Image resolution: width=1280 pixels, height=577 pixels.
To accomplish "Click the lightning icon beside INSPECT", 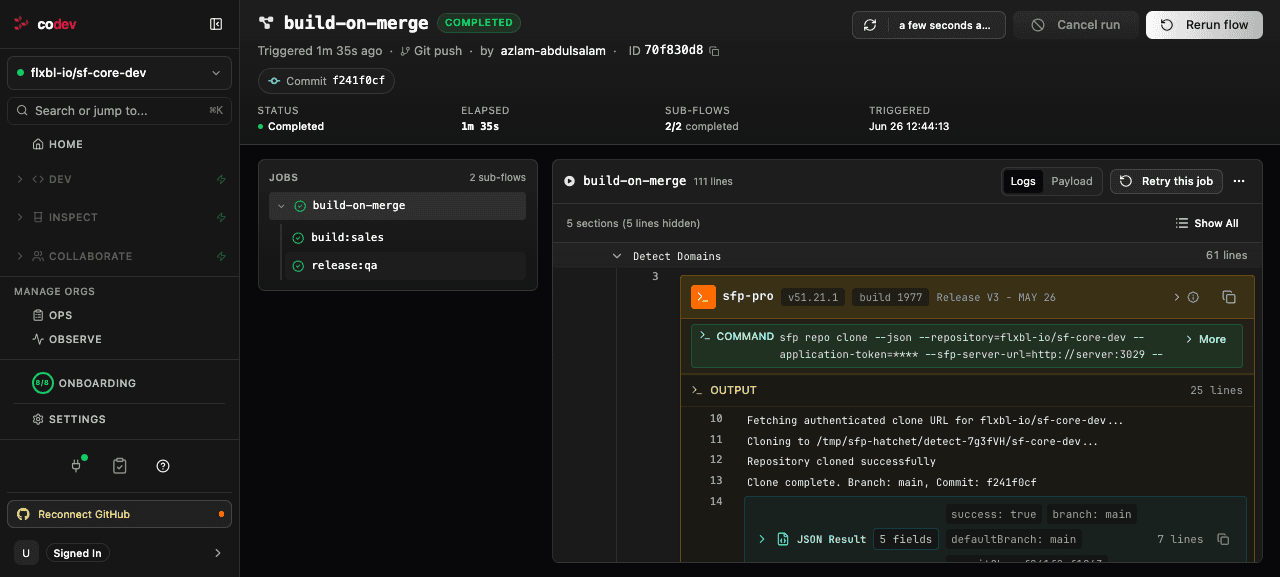I will [x=221, y=217].
